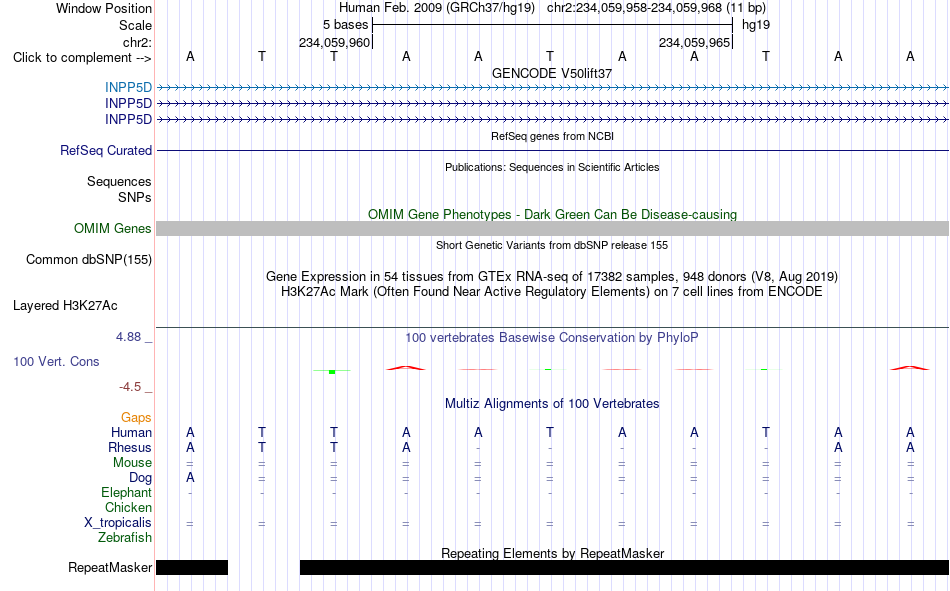This screenshot has height=591, width=950.
Task: Open the light-blue INPP5D transcript label
Action: click(128, 87)
